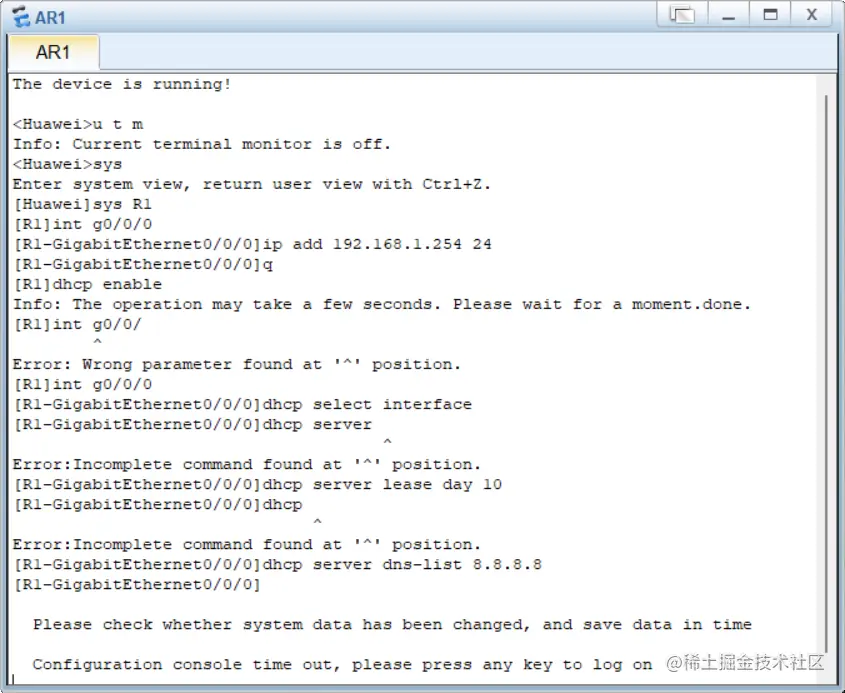The image size is (845, 693).
Task: Click 'Please check whether system data has been changed' line
Action: coord(392,625)
